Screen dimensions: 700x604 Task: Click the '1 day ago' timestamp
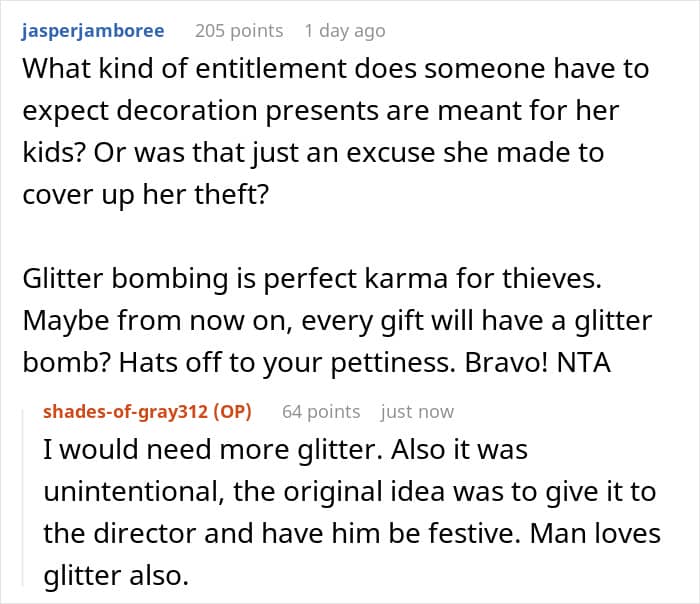344,30
